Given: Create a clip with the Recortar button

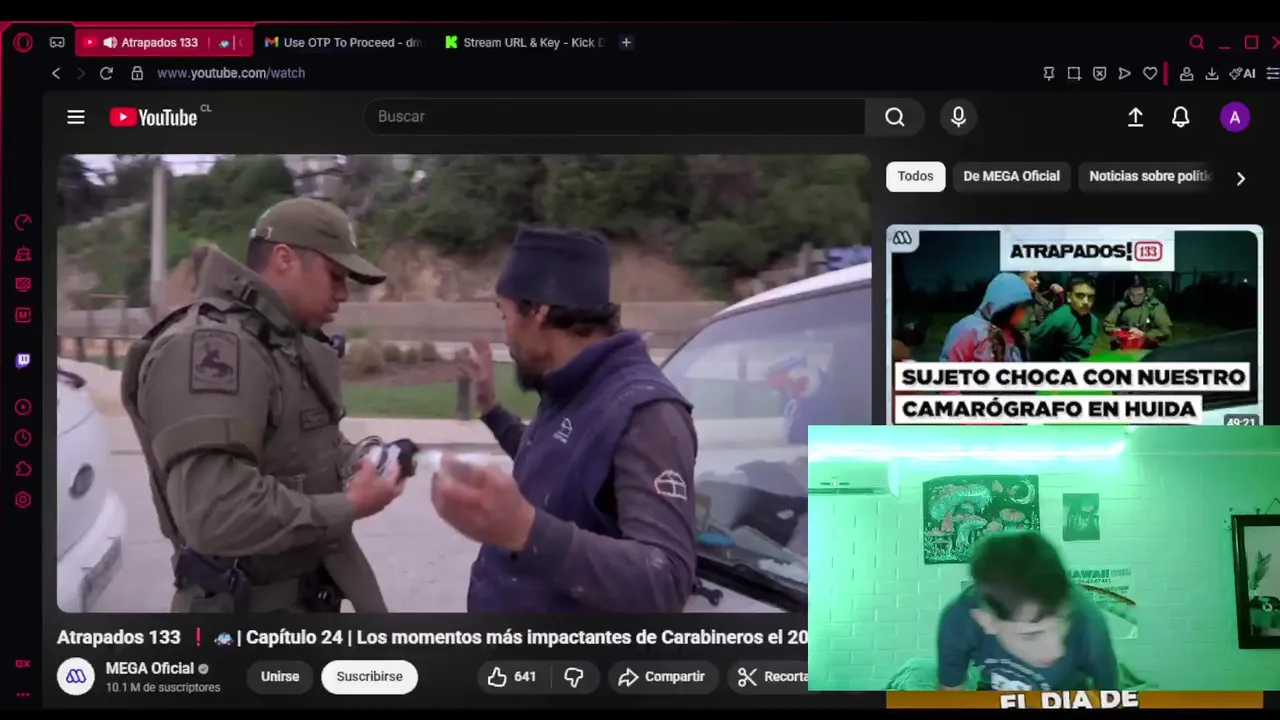Looking at the screenshot, I should click(x=770, y=677).
